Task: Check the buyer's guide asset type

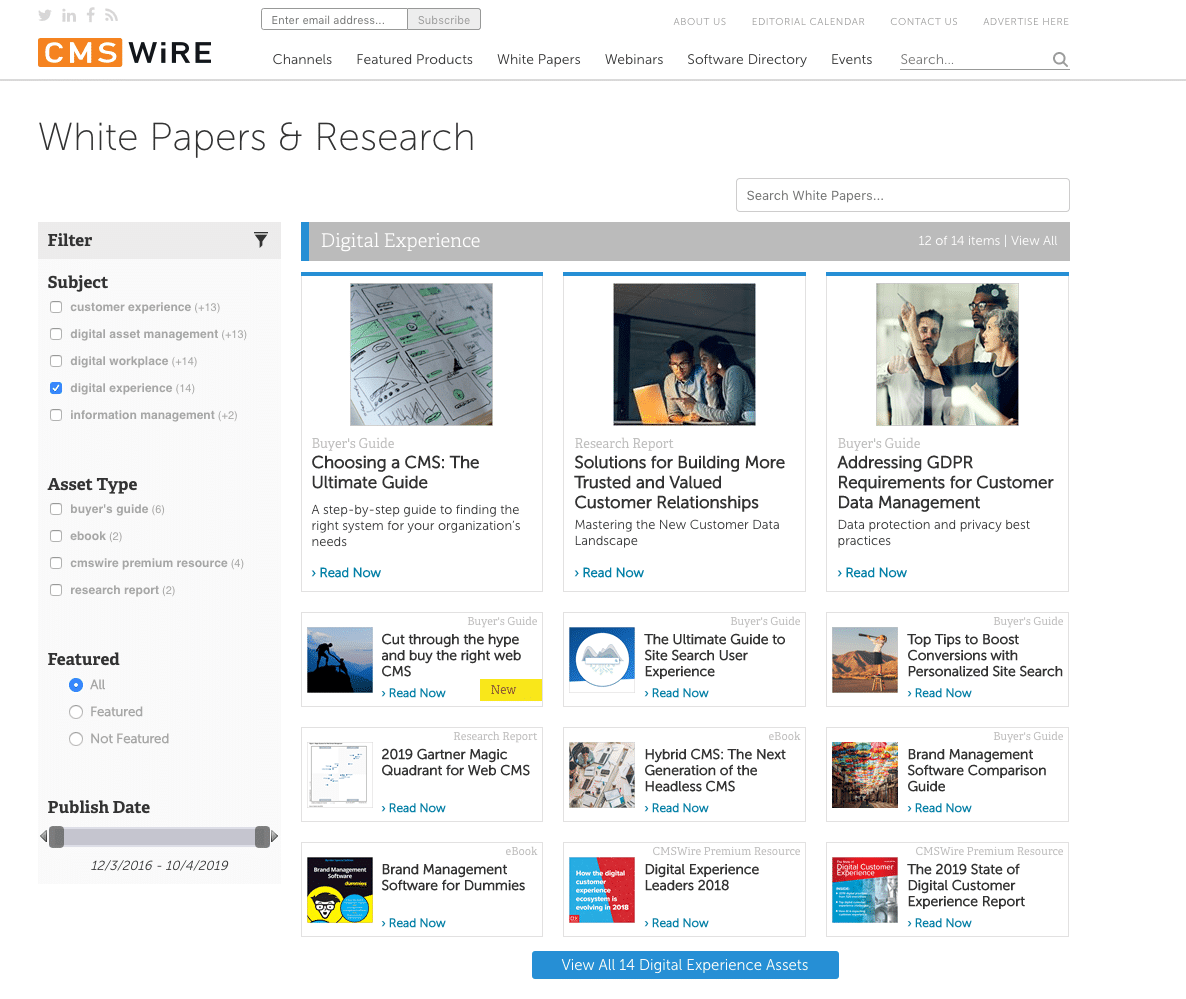Action: [56, 509]
